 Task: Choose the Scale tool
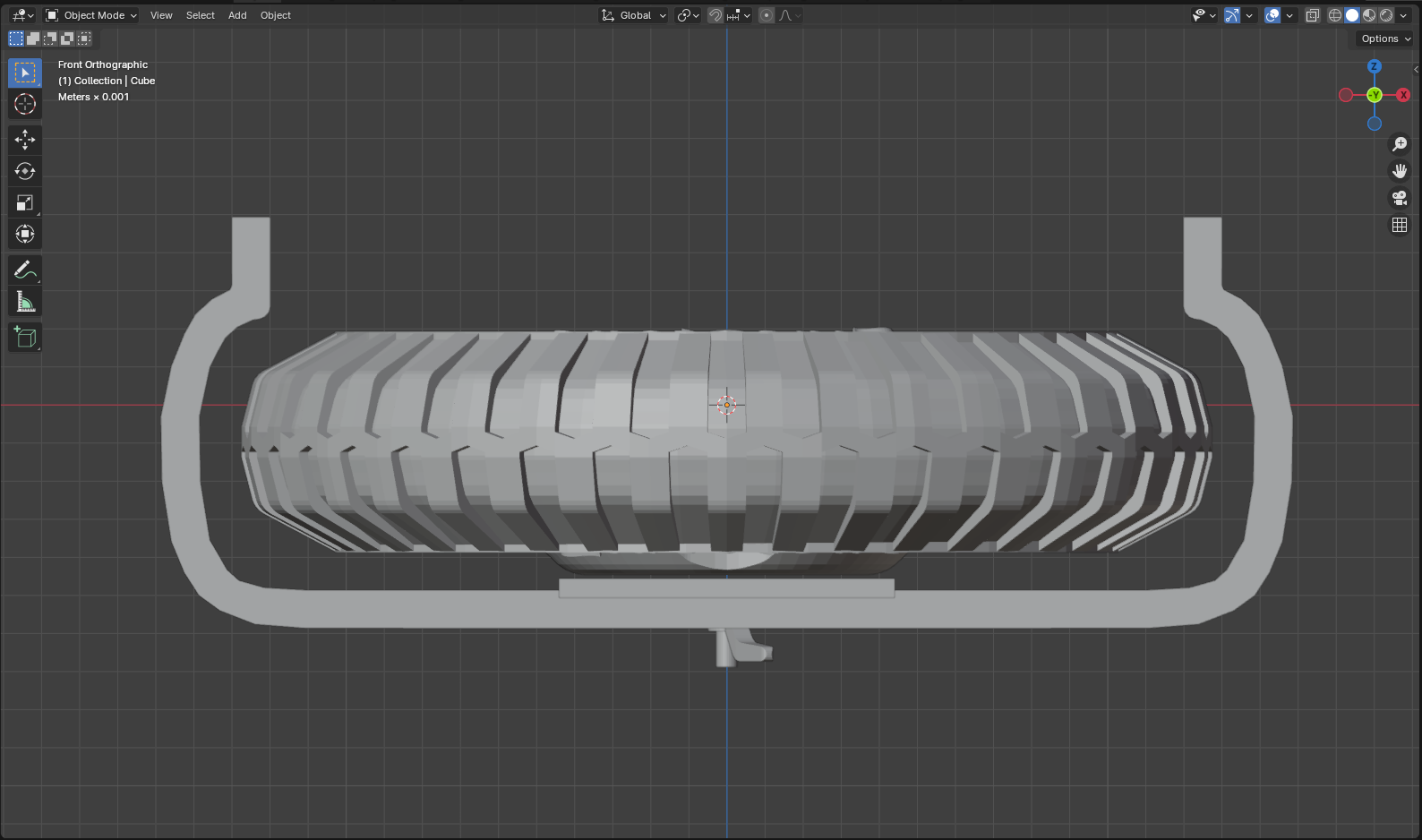[25, 203]
